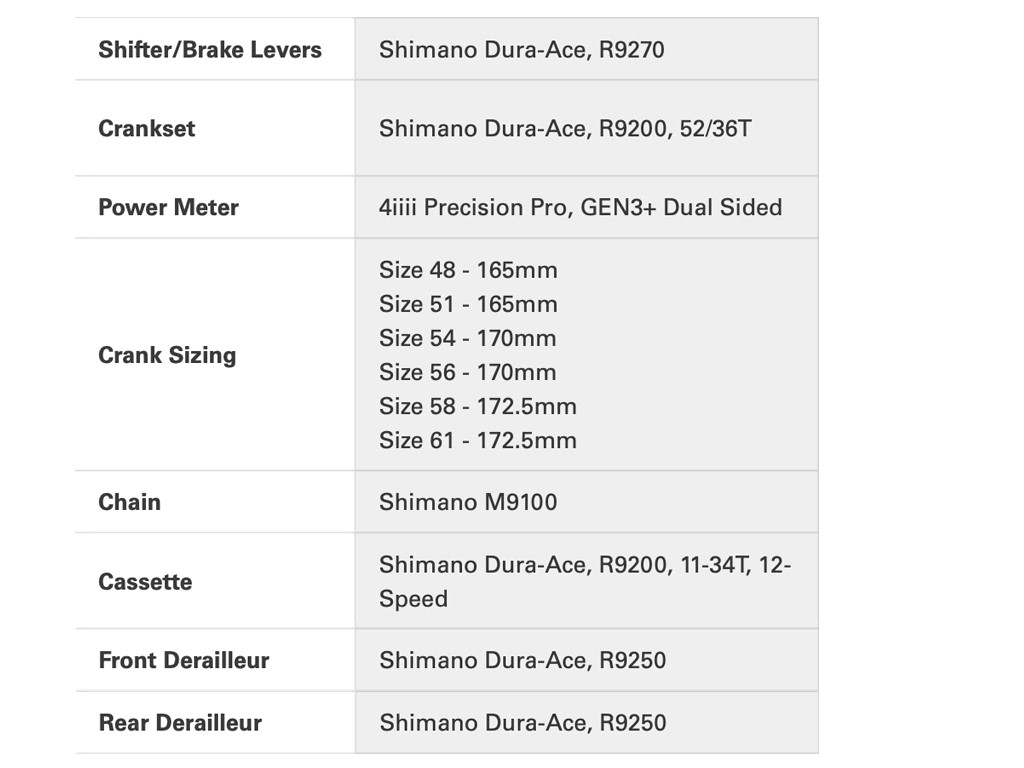Screen dimensions: 1024x768
Task: Click the Size 61 - 172.5mm line
Action: [477, 440]
